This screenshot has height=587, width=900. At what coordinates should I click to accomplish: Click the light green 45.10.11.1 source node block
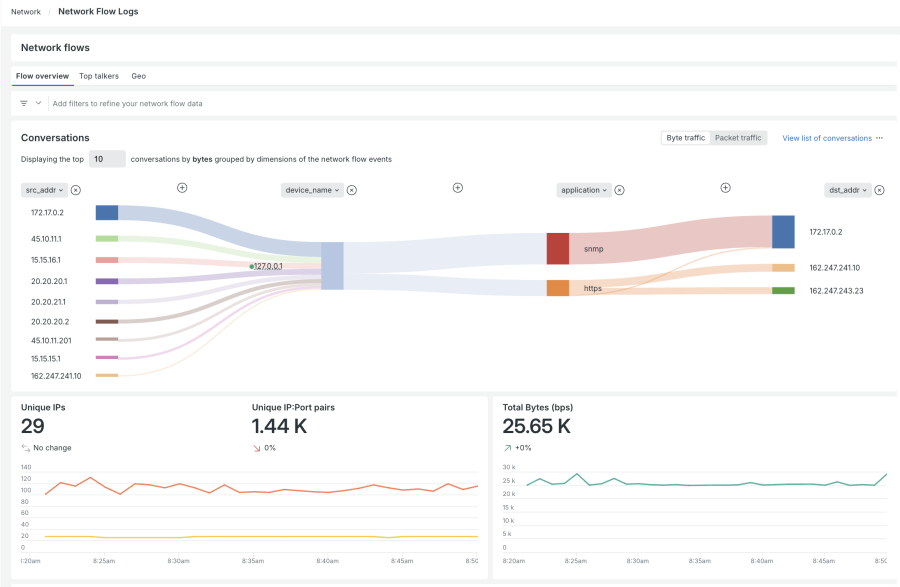coord(107,239)
